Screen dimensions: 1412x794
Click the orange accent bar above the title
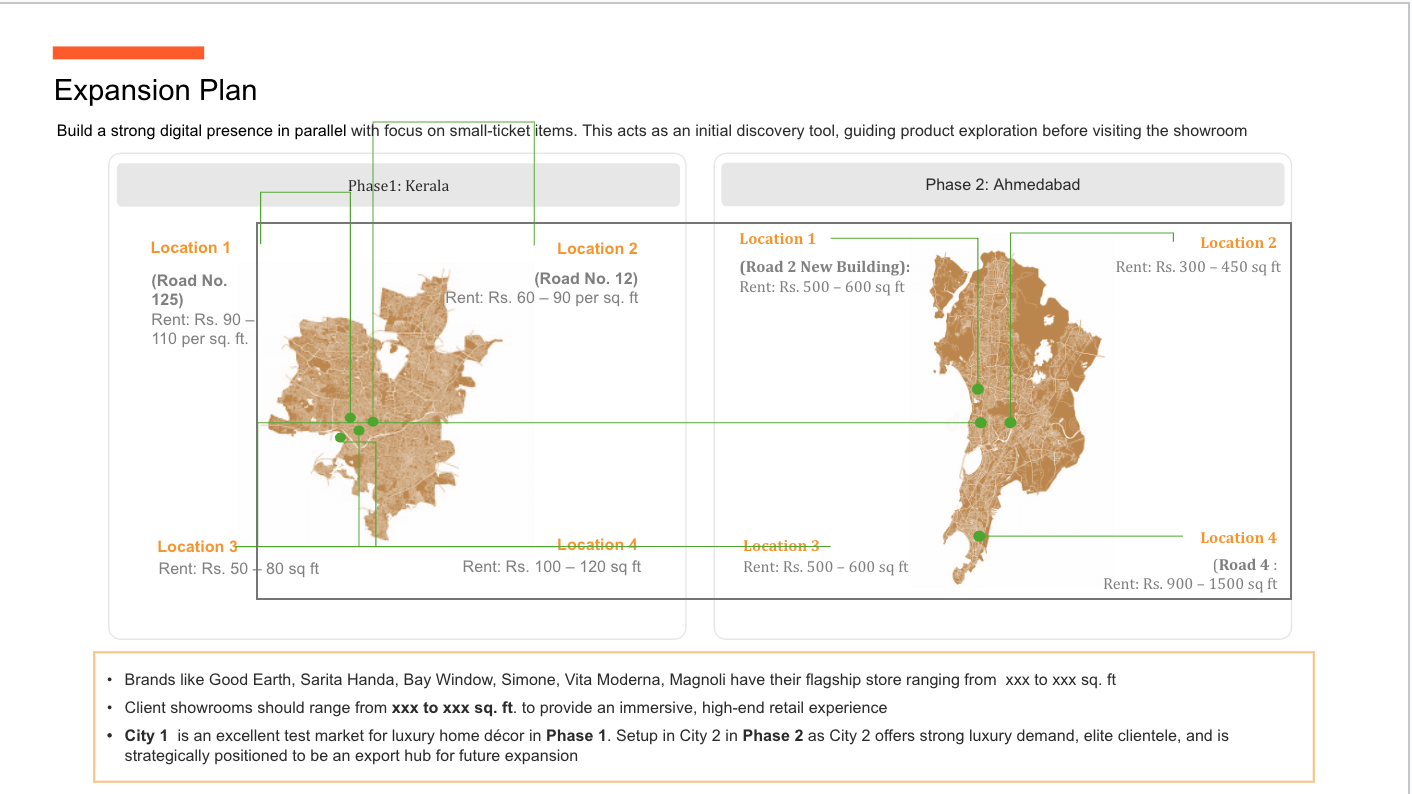(128, 53)
